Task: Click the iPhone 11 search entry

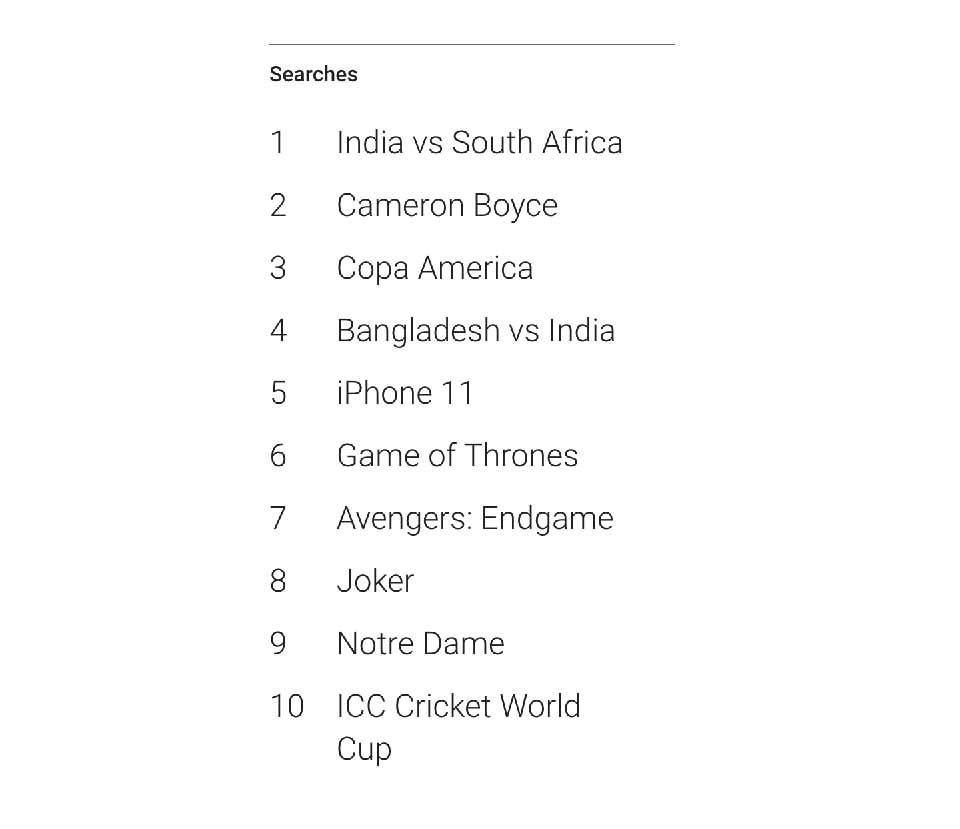Action: tap(404, 393)
